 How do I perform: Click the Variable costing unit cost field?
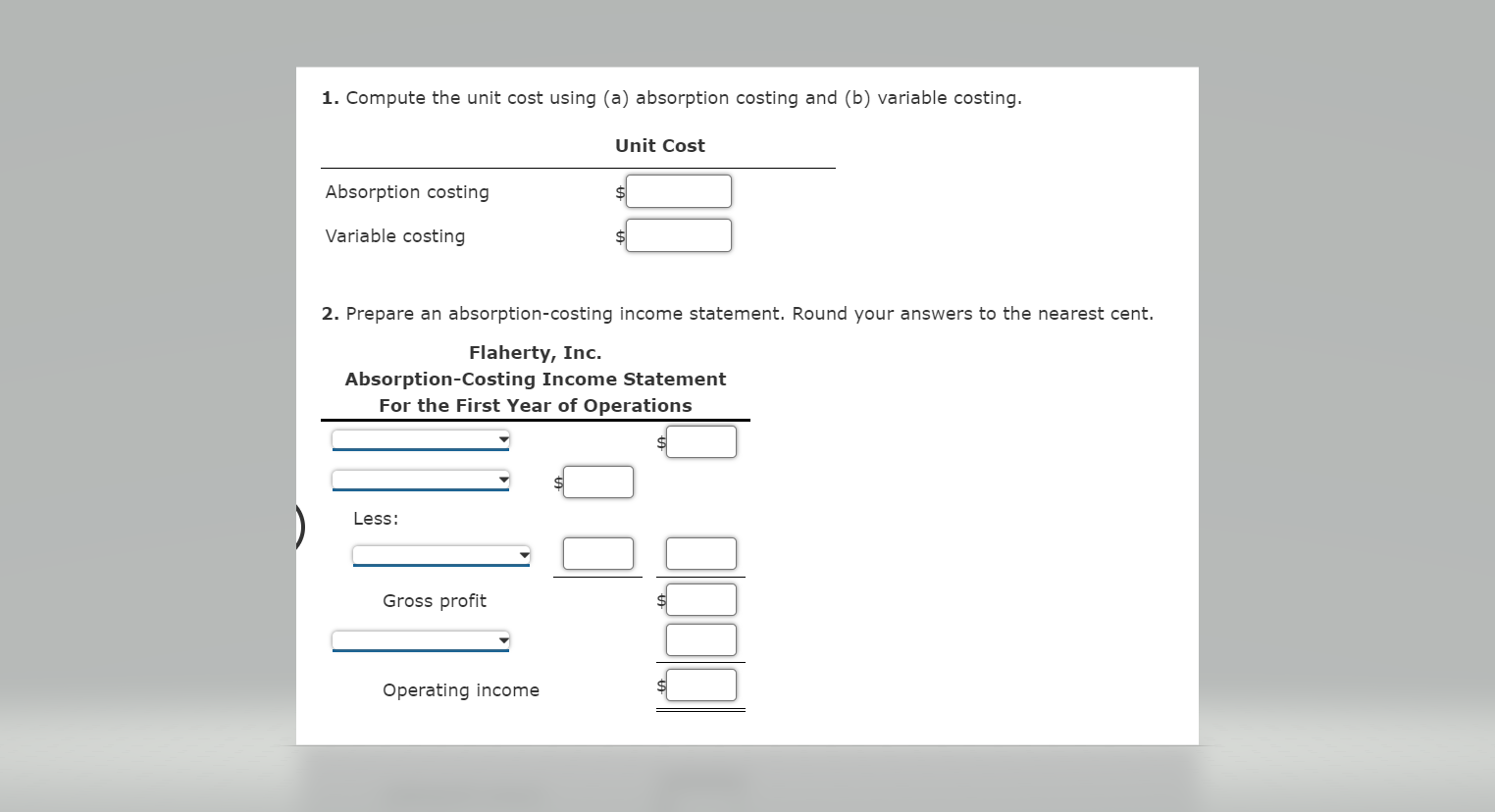click(679, 234)
